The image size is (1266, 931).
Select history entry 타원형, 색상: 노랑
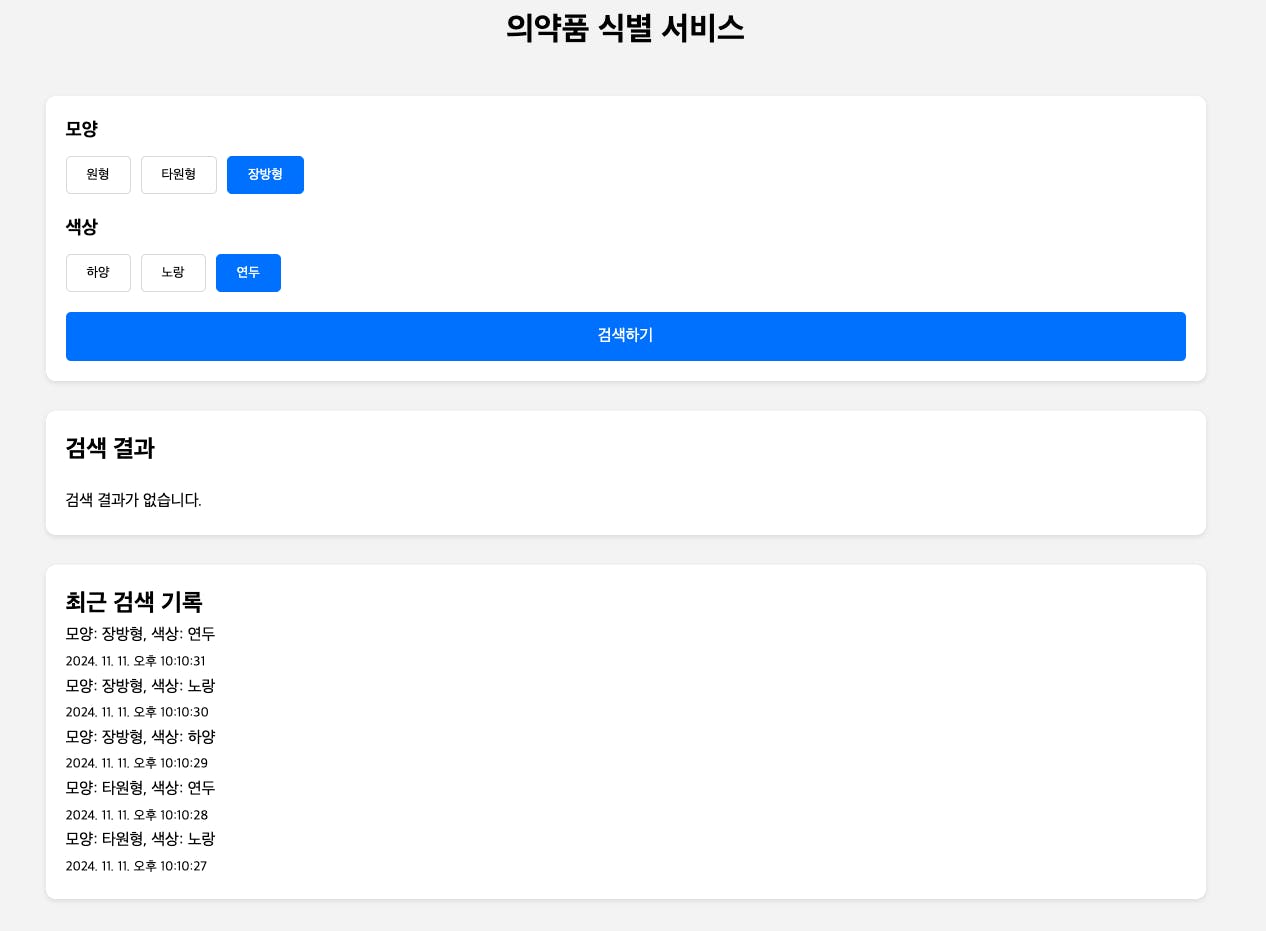[141, 839]
